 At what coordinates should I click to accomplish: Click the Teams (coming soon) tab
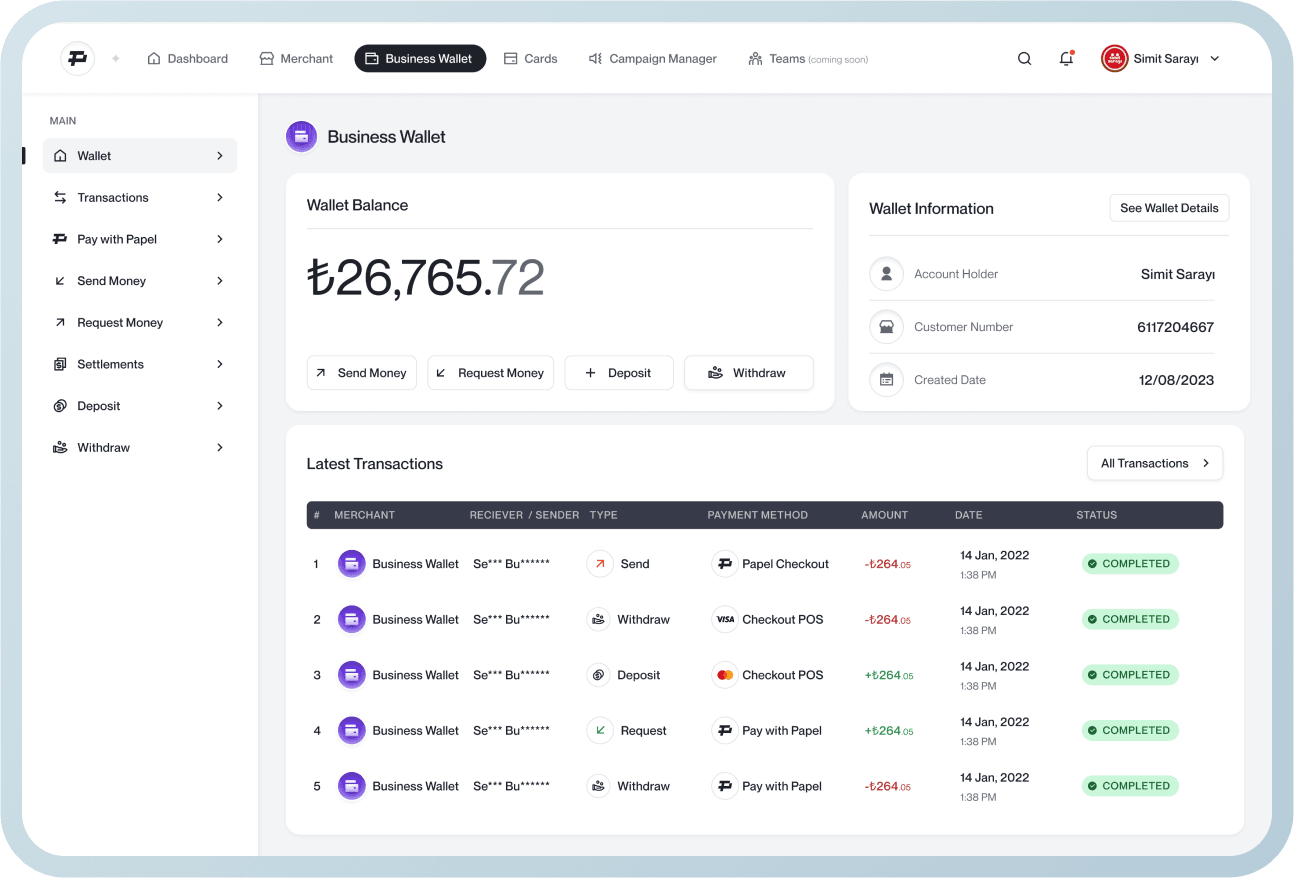pyautogui.click(x=808, y=59)
